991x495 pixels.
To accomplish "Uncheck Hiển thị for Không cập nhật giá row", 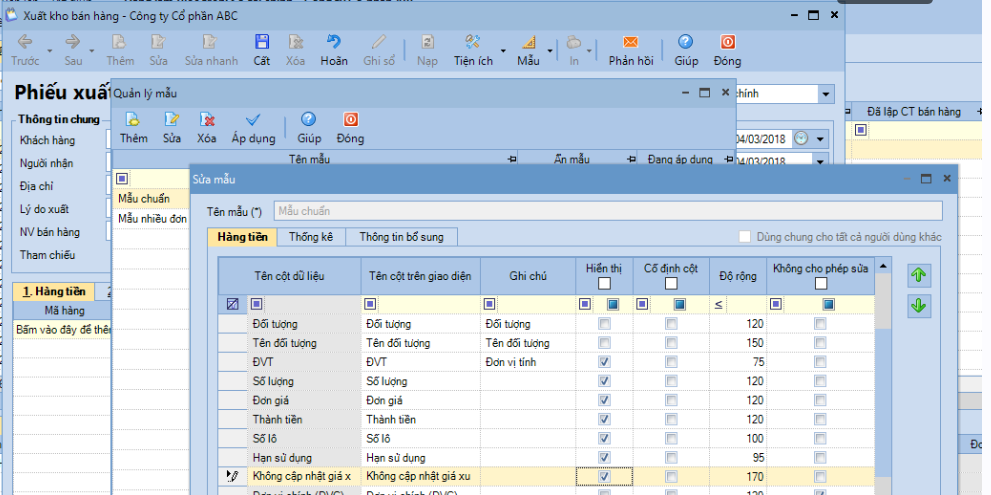I will pyautogui.click(x=604, y=476).
